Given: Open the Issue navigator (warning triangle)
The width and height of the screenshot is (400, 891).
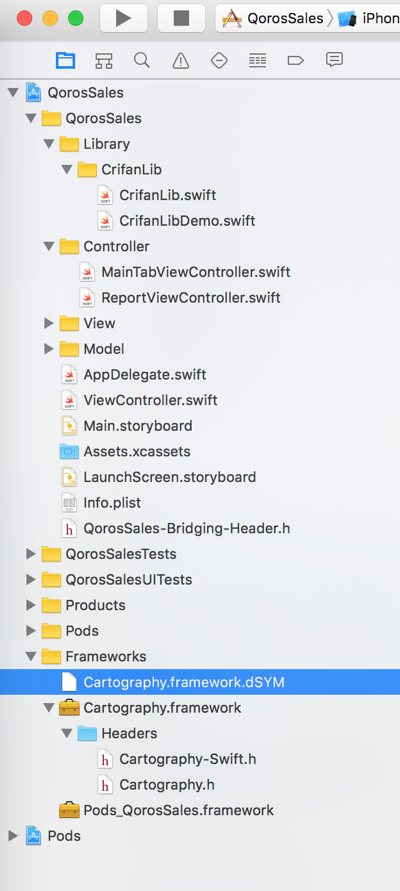Looking at the screenshot, I should pyautogui.click(x=181, y=60).
